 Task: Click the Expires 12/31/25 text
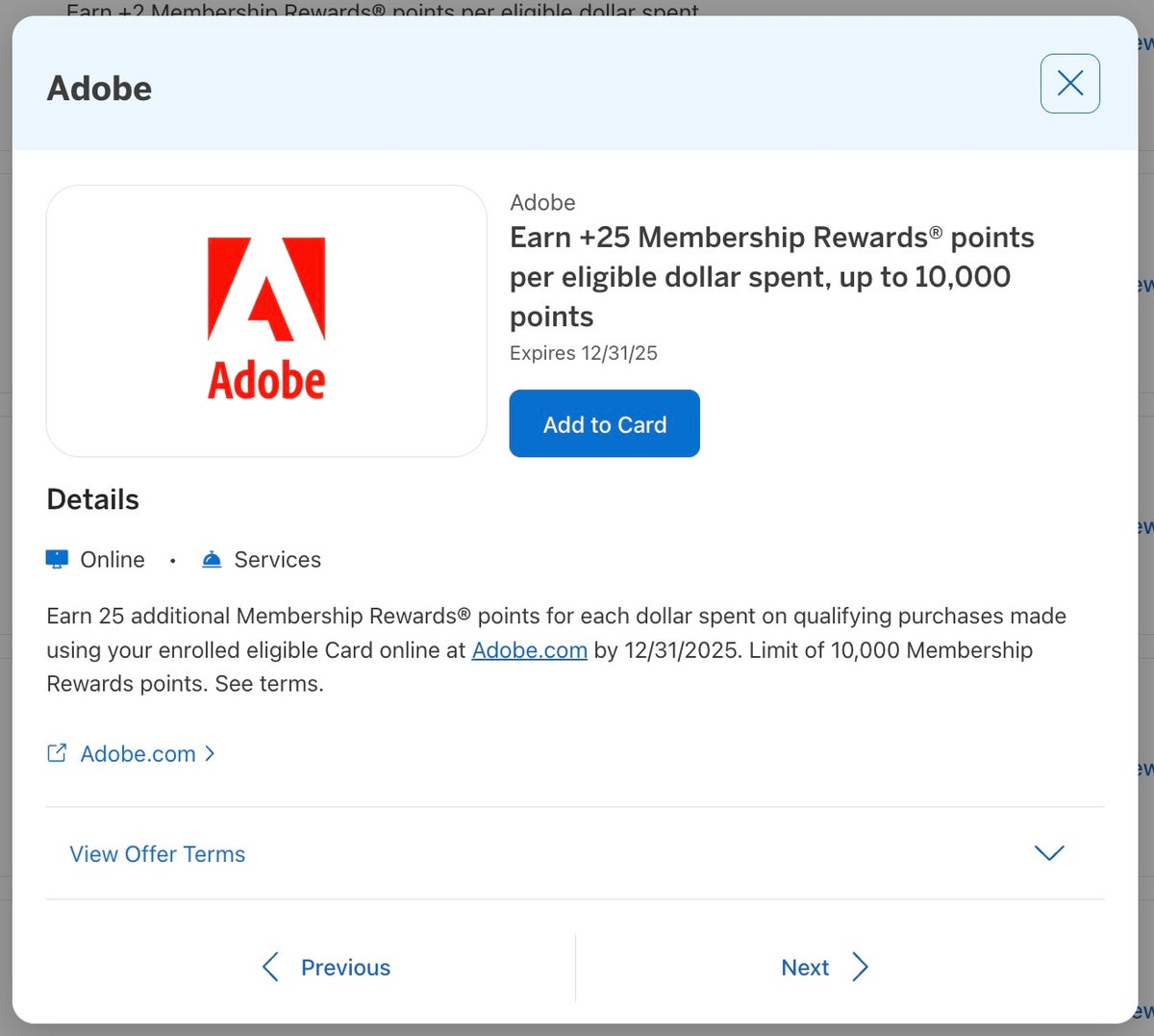[x=583, y=353]
